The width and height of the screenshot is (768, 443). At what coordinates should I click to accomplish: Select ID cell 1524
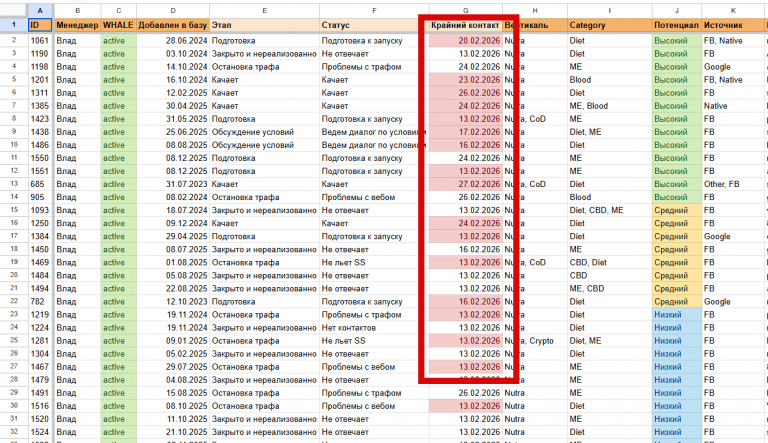click(40, 432)
